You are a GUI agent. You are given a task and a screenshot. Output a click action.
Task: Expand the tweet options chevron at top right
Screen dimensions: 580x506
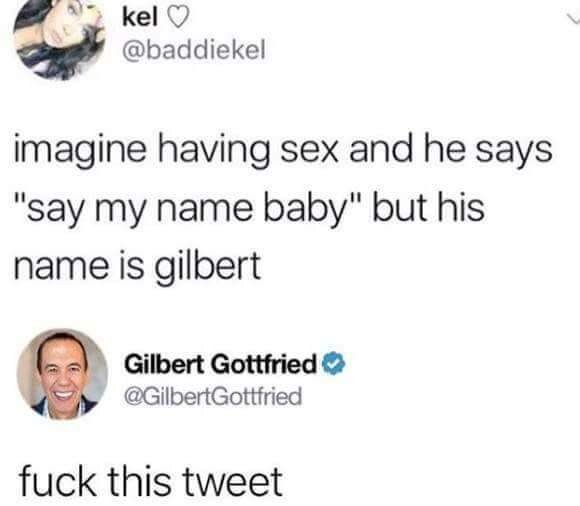tap(573, 18)
